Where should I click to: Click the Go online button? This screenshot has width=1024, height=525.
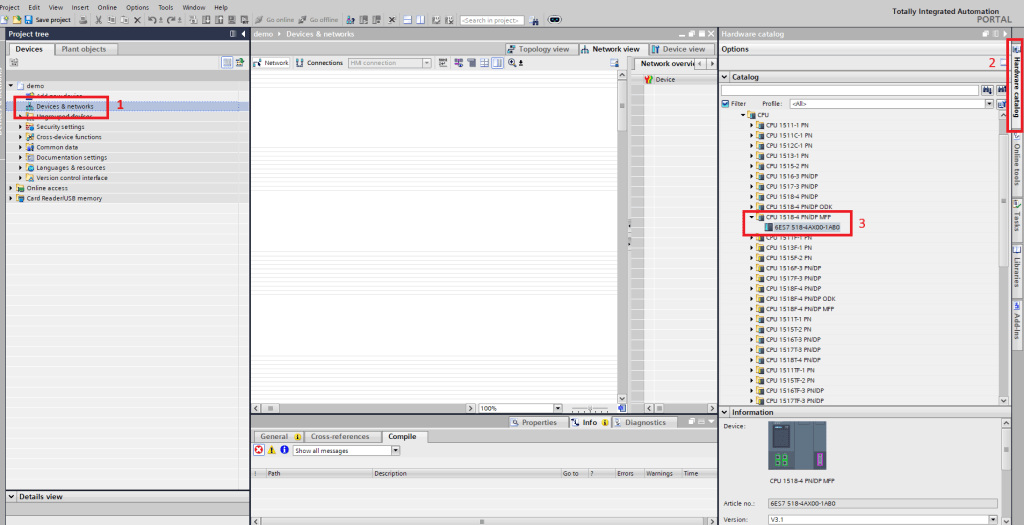pyautogui.click(x=274, y=20)
